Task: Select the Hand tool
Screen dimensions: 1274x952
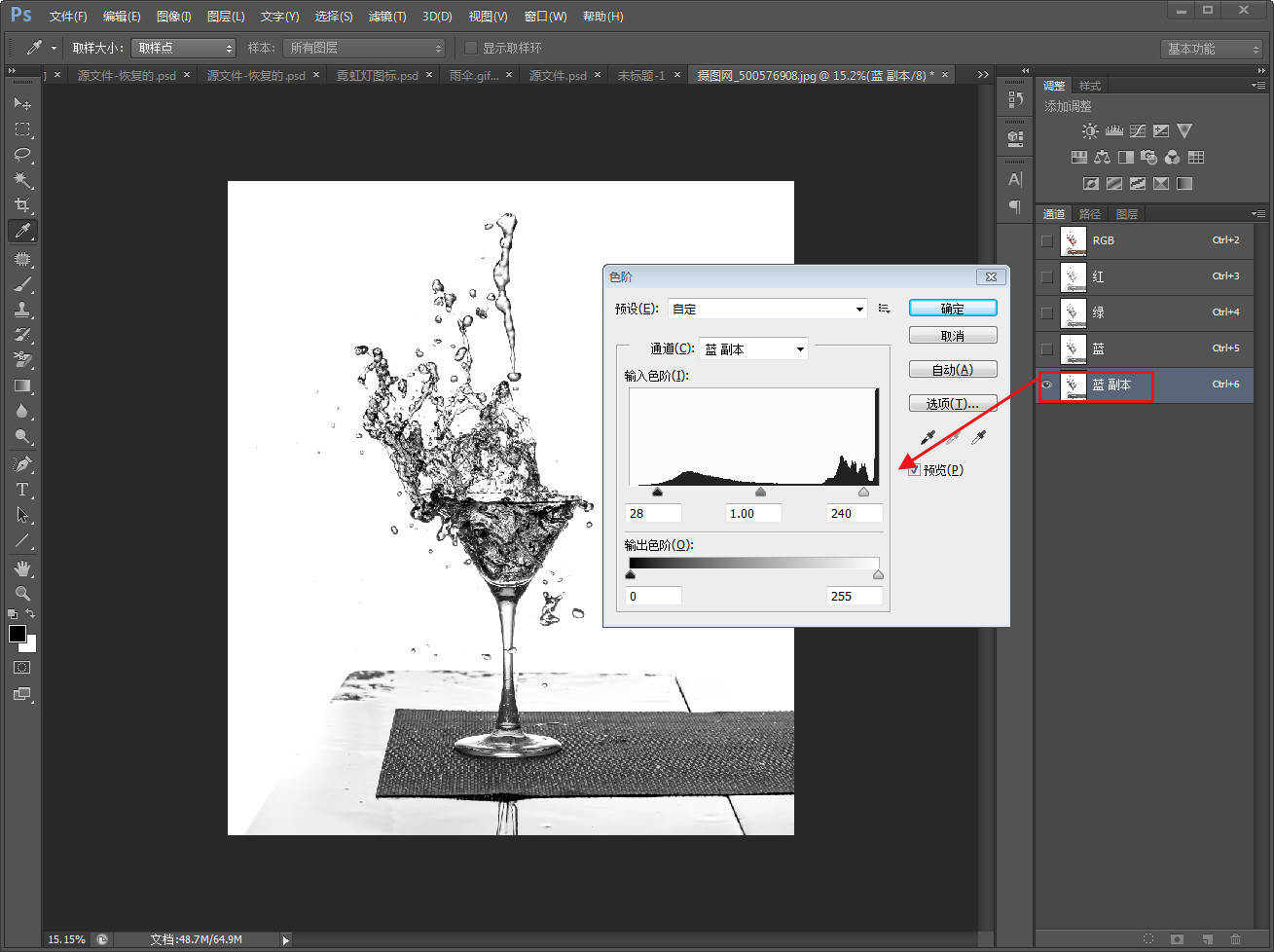Action: (x=22, y=568)
